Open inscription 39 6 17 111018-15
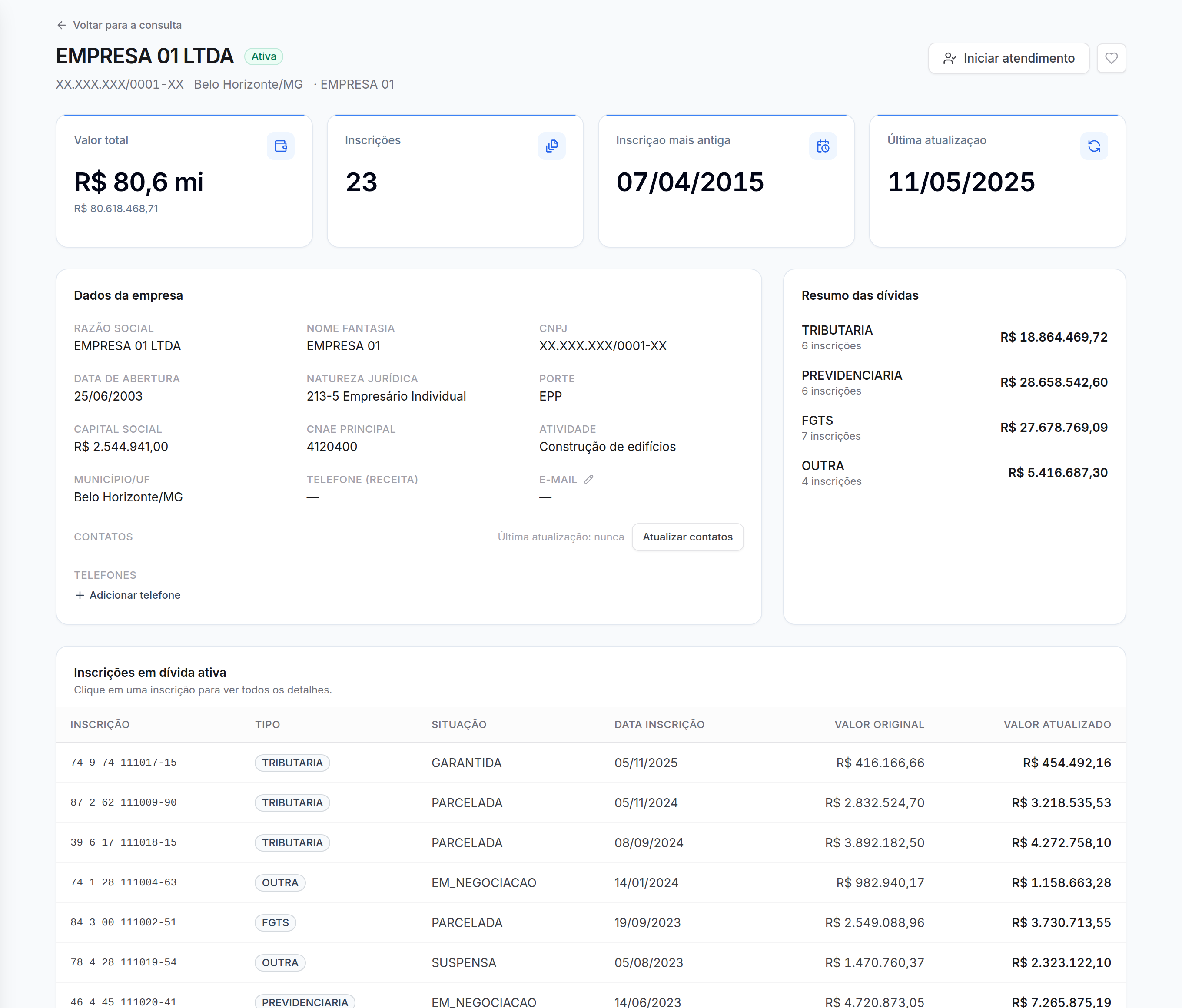The height and width of the screenshot is (1008, 1182). pyautogui.click(x=124, y=842)
